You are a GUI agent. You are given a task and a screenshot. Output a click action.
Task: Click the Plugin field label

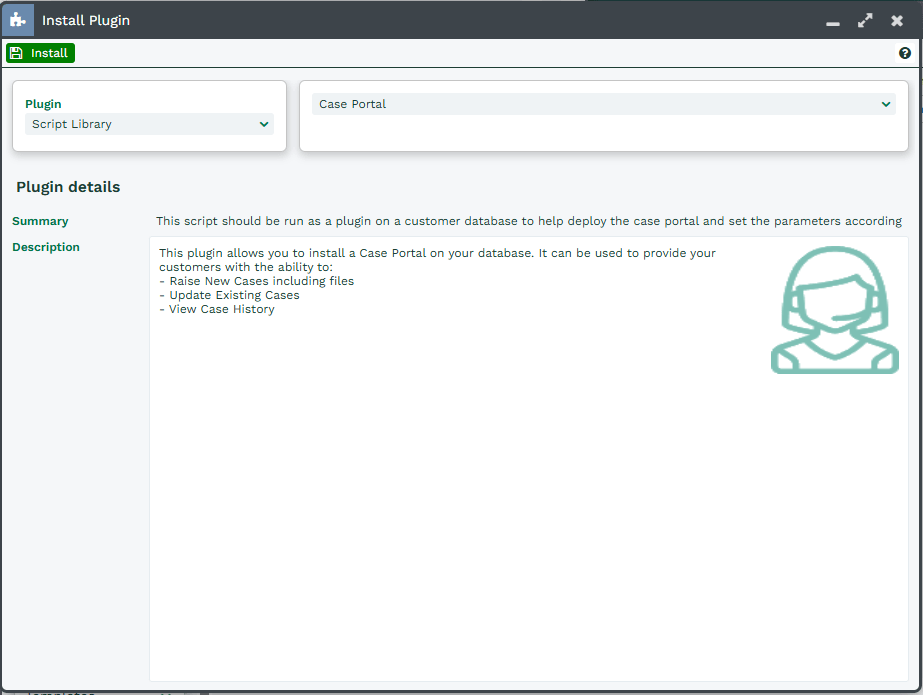(43, 104)
